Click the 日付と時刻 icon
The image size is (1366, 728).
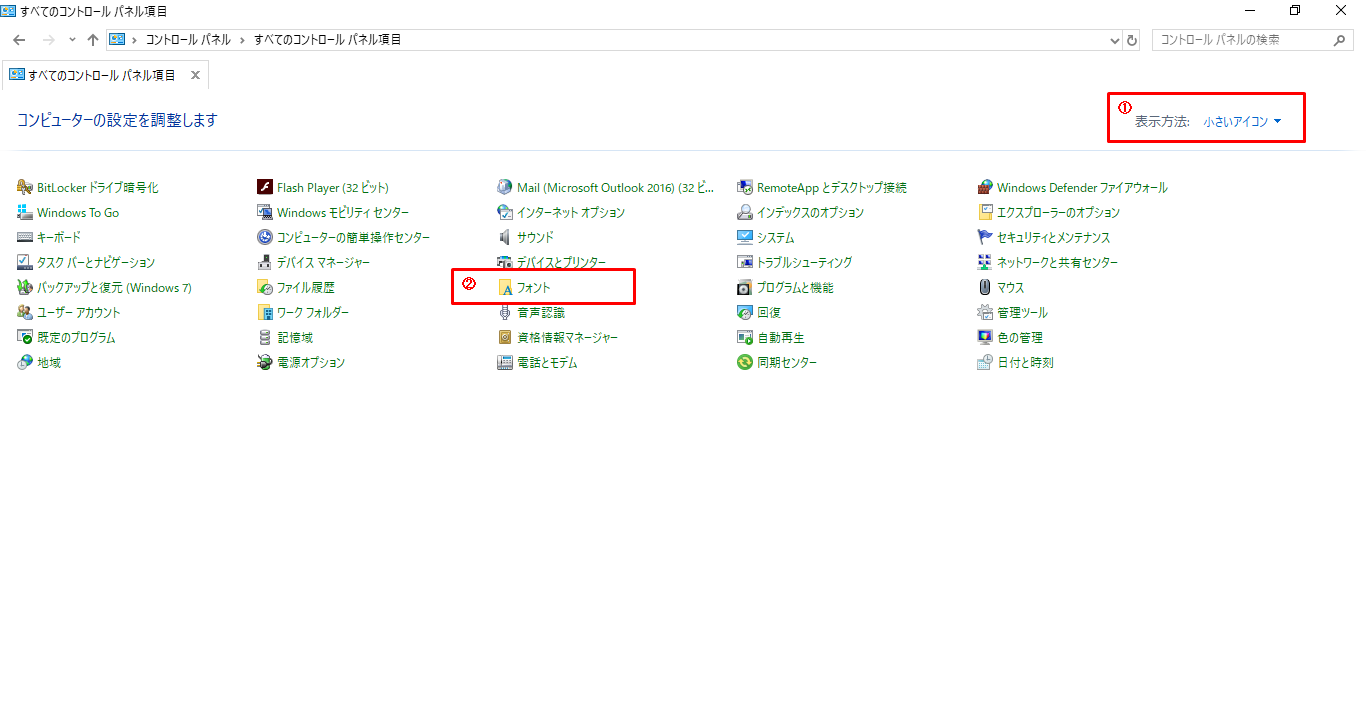pyautogui.click(x=985, y=363)
